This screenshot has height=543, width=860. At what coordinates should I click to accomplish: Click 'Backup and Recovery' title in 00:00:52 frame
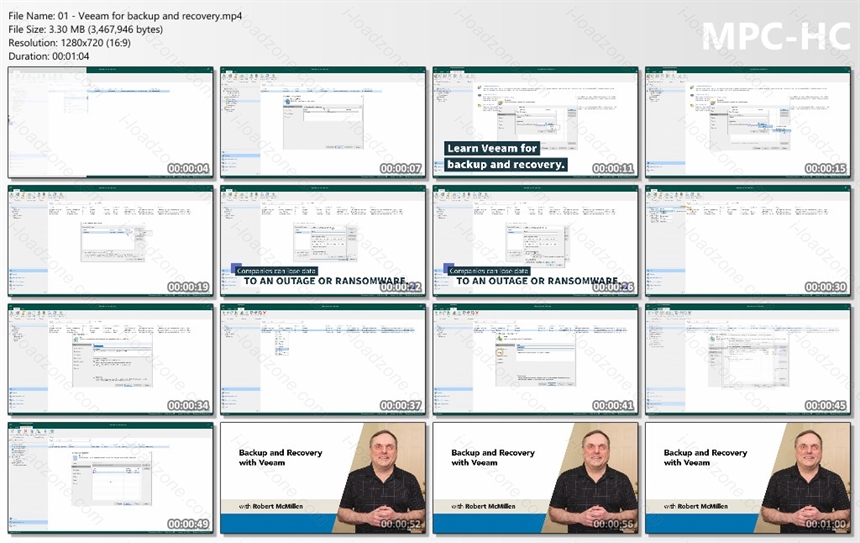coord(281,452)
